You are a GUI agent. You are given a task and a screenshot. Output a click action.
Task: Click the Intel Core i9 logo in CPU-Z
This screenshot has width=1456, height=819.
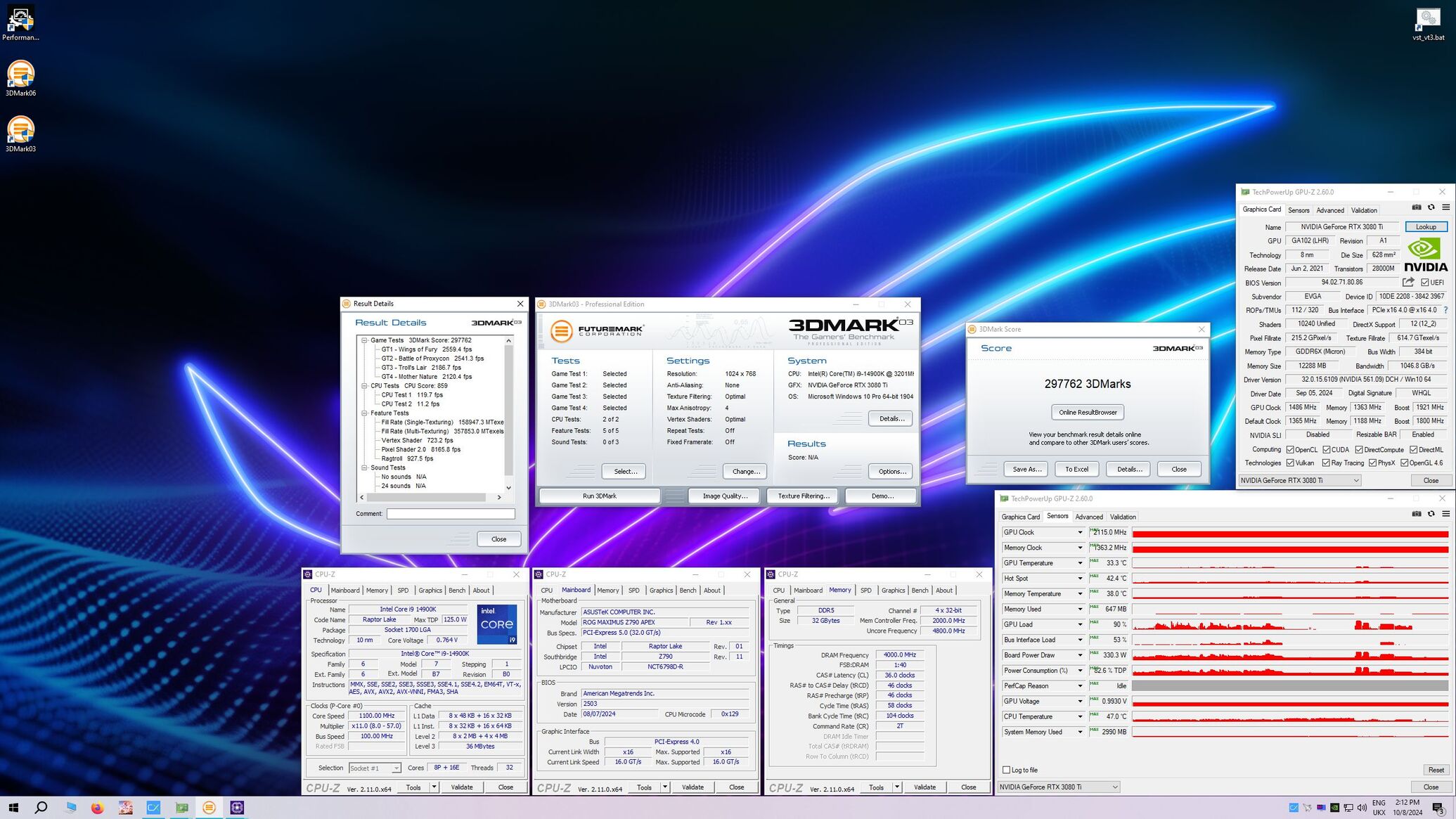(497, 624)
